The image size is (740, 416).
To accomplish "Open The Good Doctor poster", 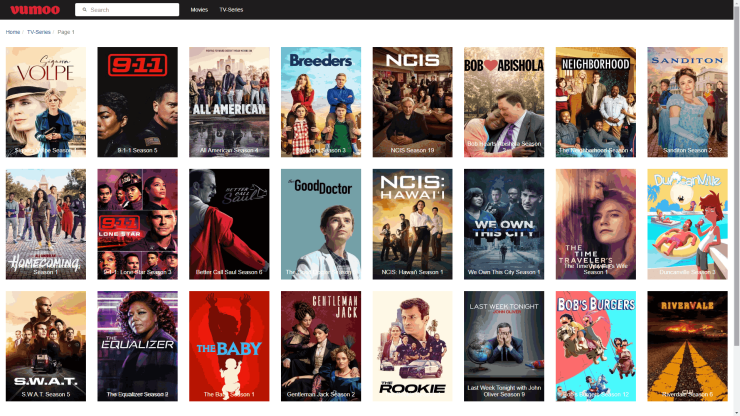I will click(321, 224).
